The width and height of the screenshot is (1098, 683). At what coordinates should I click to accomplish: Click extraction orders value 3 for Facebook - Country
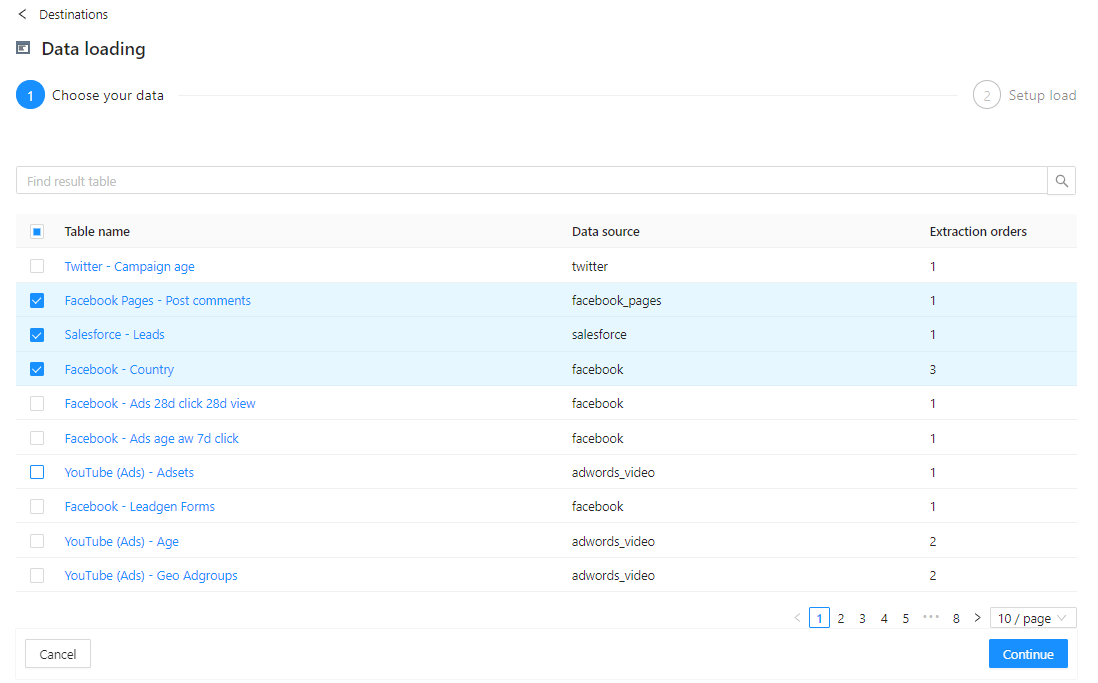pyautogui.click(x=933, y=369)
